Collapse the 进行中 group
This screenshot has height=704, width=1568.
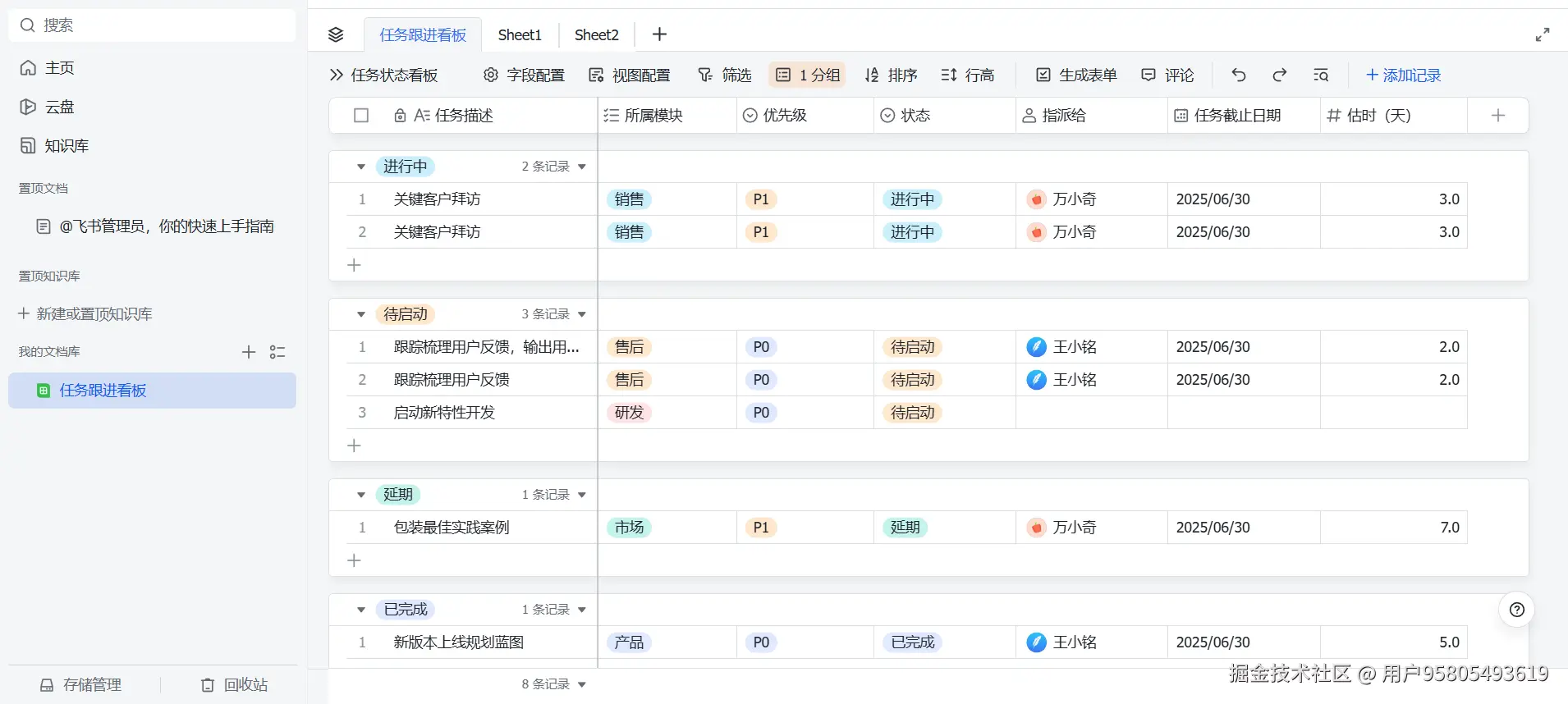[x=361, y=167]
